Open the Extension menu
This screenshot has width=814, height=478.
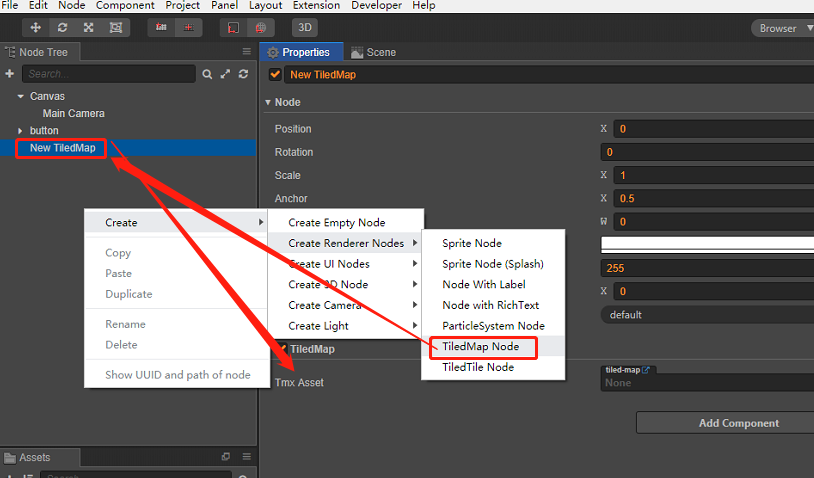click(x=316, y=5)
